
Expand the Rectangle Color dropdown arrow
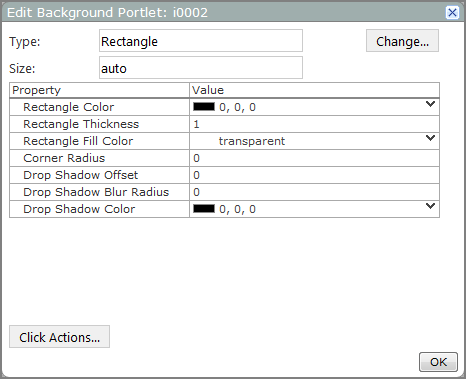pos(430,104)
